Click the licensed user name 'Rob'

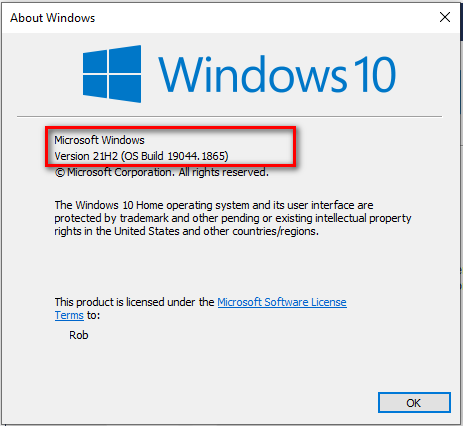pos(79,335)
